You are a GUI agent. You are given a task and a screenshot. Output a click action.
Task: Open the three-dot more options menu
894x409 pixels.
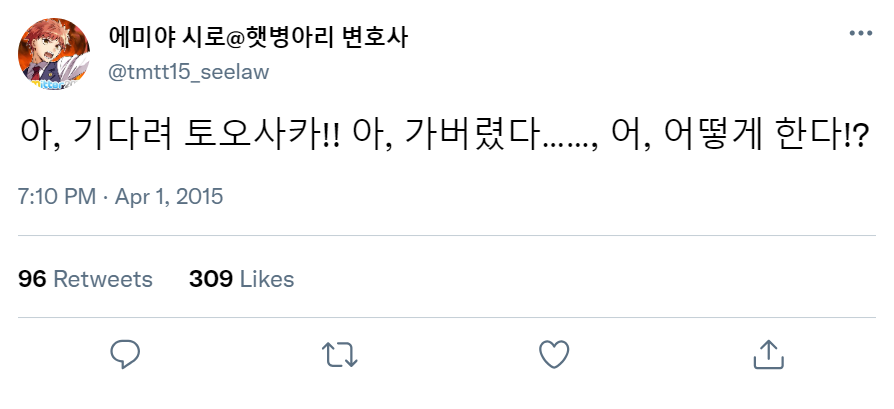(861, 34)
